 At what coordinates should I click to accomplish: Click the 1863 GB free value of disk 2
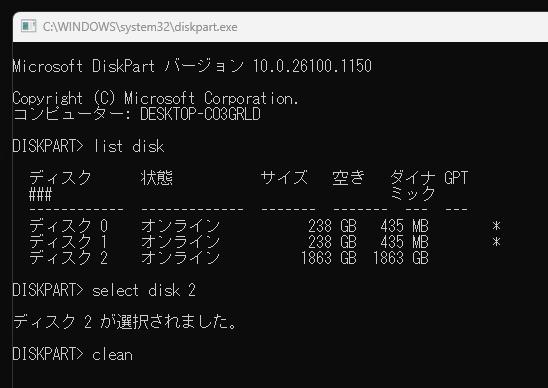(x=401, y=258)
